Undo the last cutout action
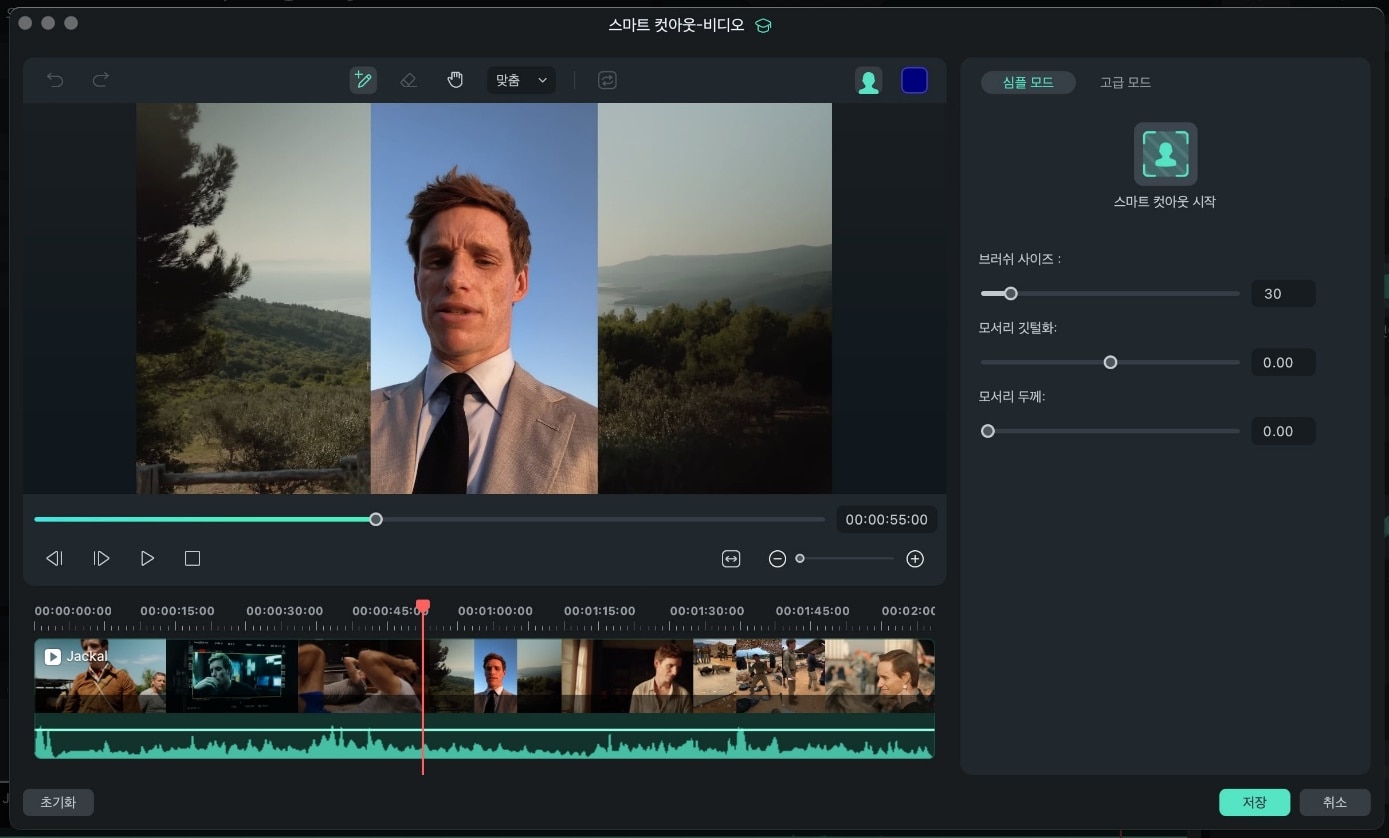 pos(55,80)
